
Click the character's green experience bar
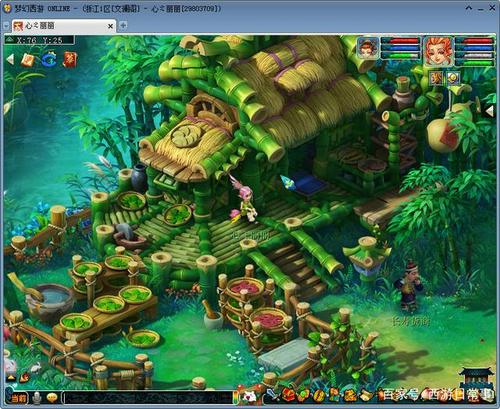point(474,62)
